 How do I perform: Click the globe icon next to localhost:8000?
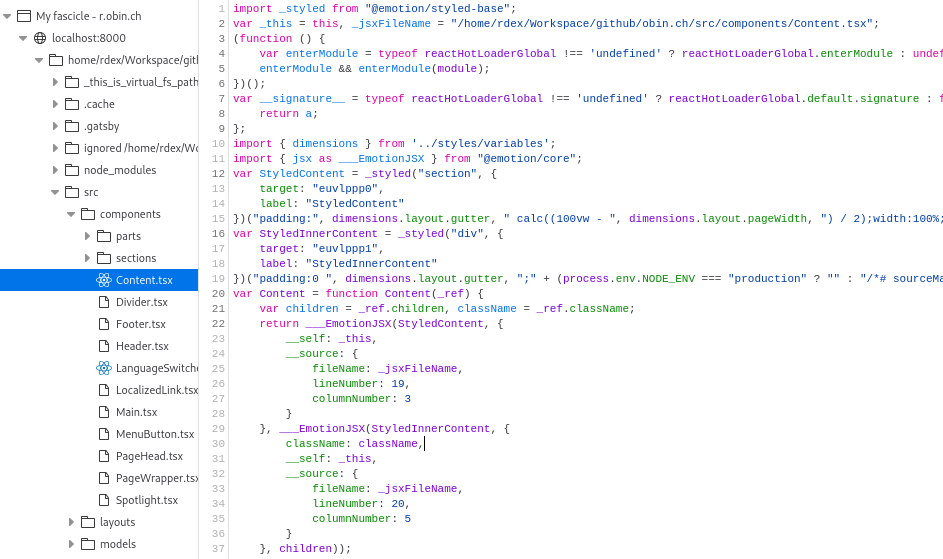[40, 38]
